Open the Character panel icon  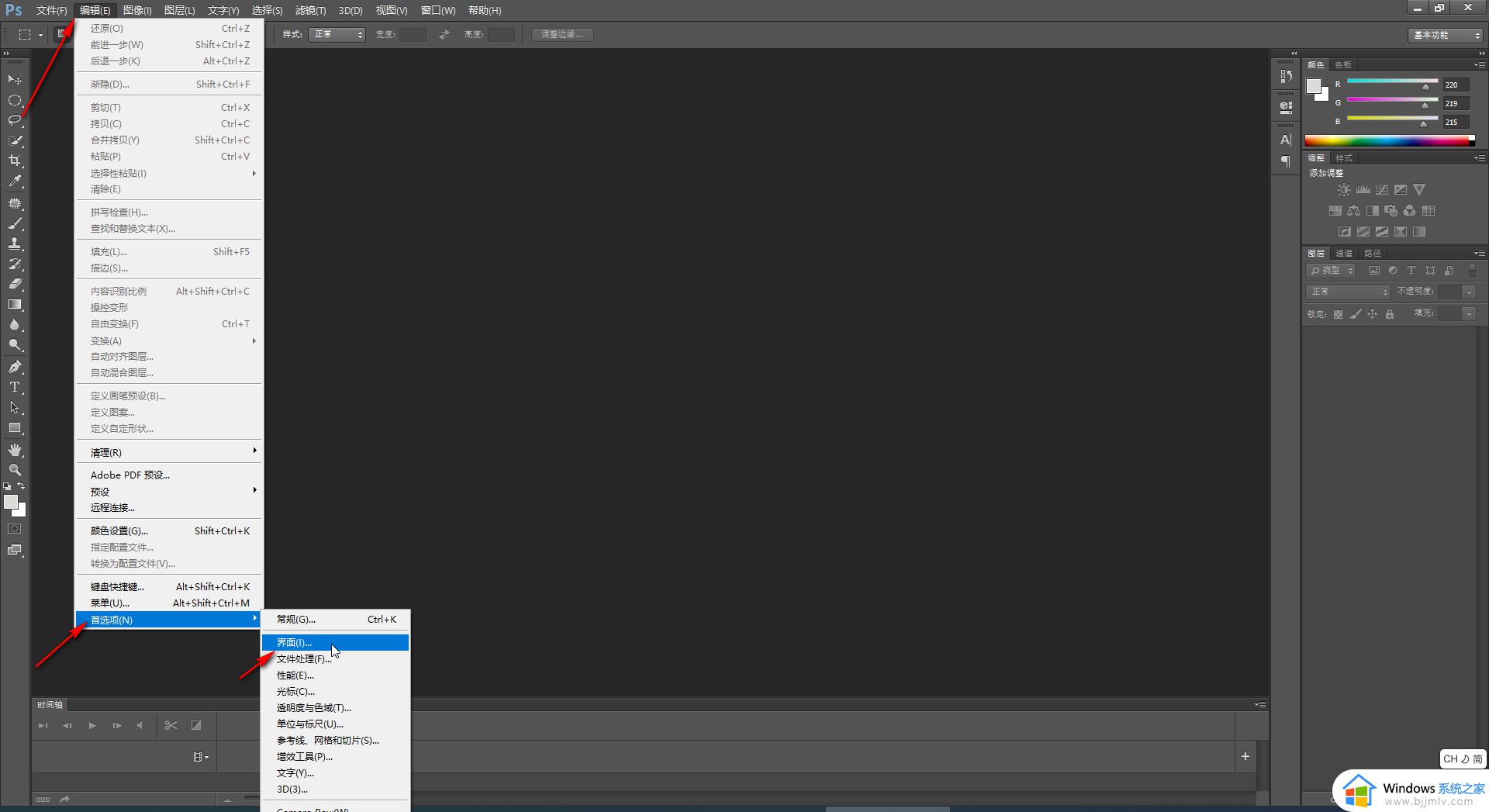point(1286,140)
